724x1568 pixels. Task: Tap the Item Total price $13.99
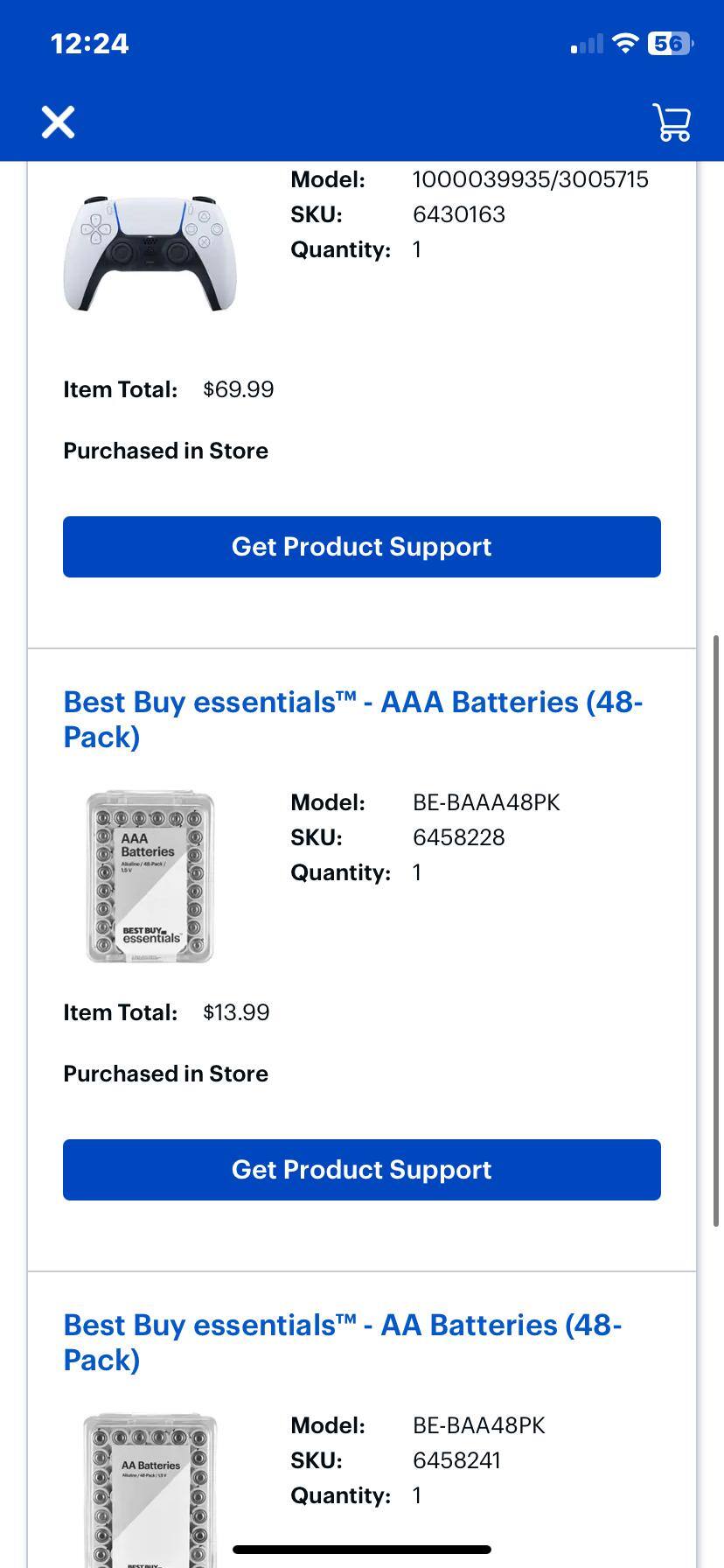click(236, 1012)
